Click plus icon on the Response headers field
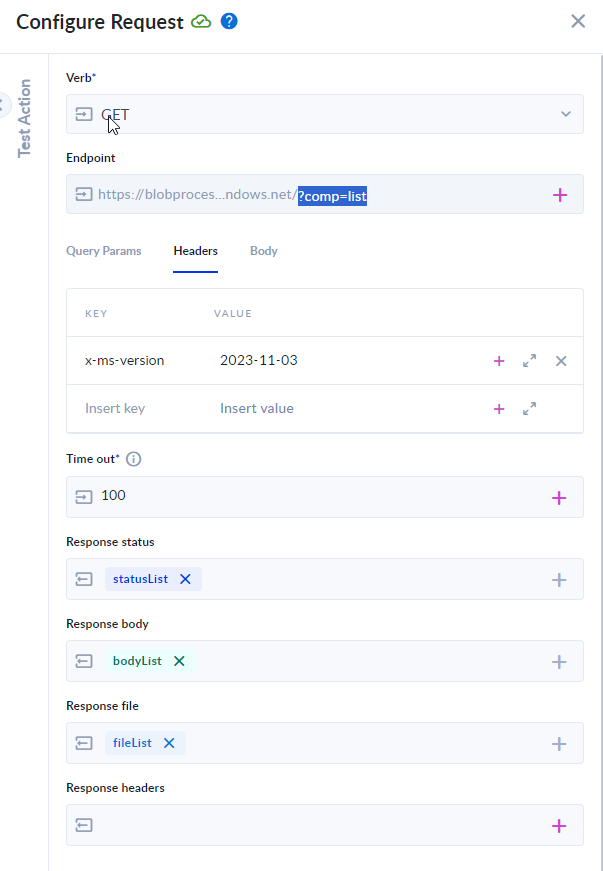This screenshot has width=603, height=871. [560, 825]
